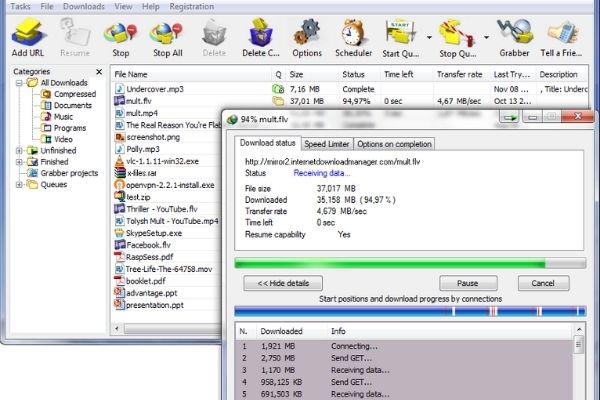Click the Music category icon
This screenshot has height=400, width=600.
(x=46, y=116)
